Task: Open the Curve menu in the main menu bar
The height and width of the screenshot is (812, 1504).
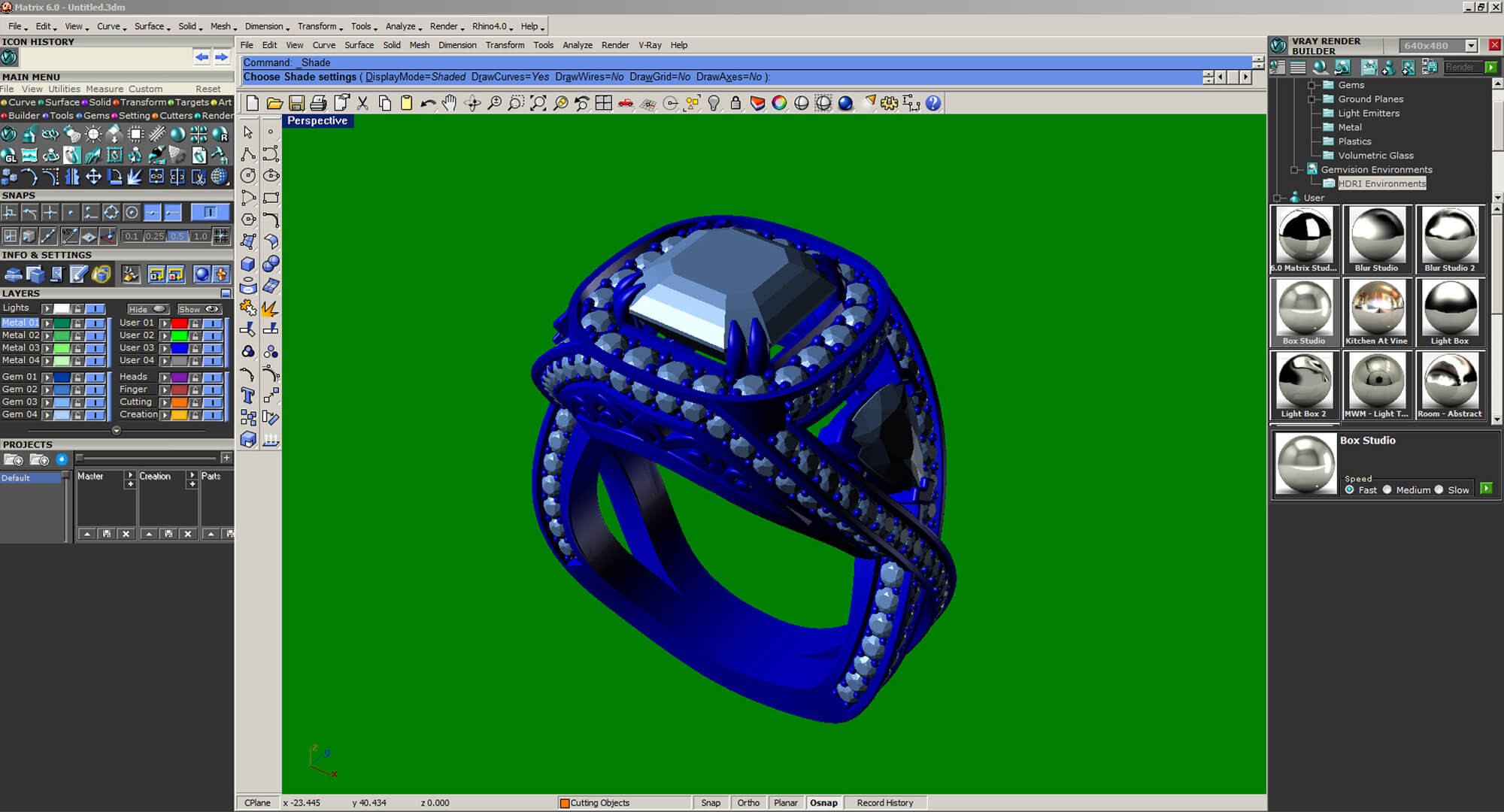Action: click(x=108, y=26)
